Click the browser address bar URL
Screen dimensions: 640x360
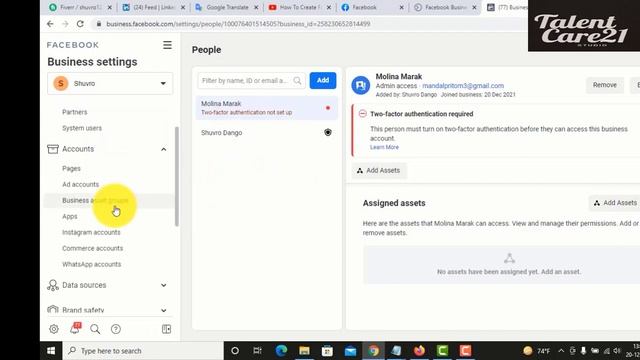(x=238, y=24)
